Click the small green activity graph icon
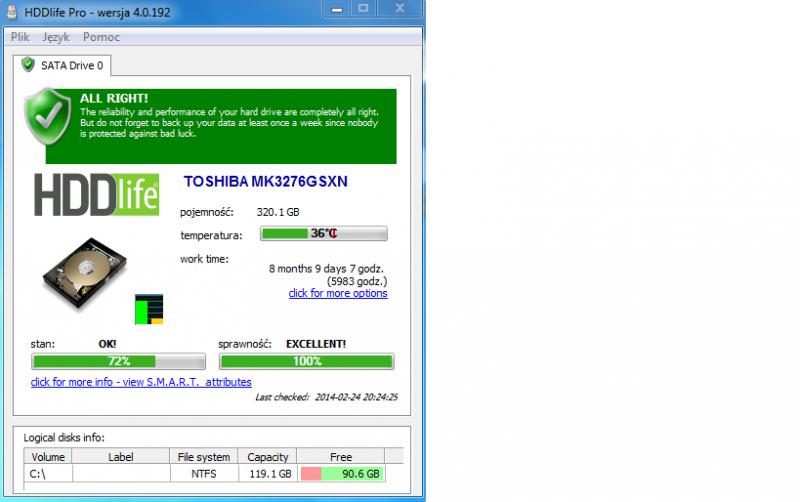 pos(148,309)
